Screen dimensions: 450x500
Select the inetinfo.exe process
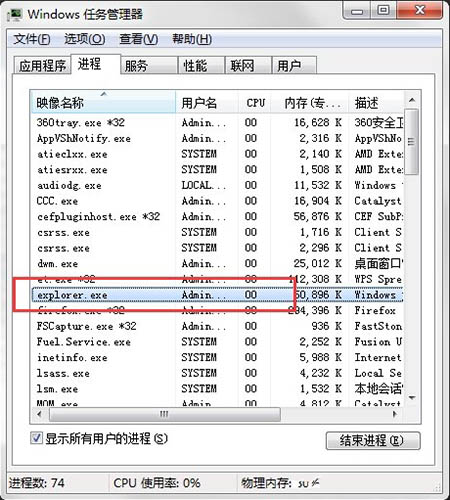pos(217,358)
